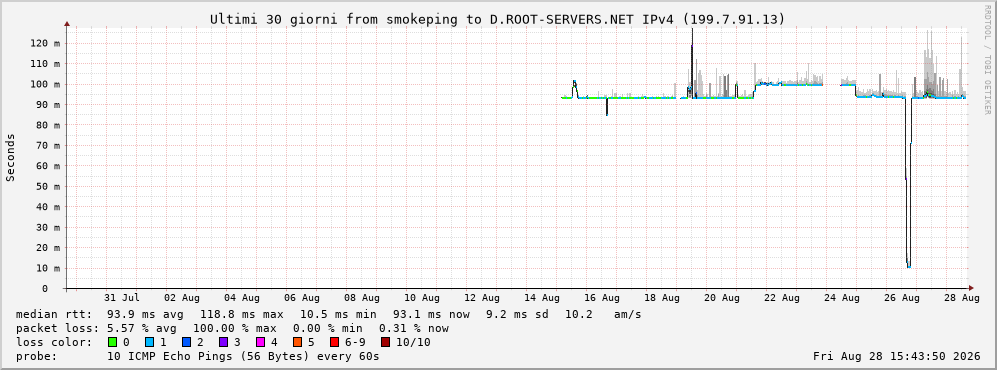Click the blue loss color 2 swatch
The width and height of the screenshot is (997, 370).
coord(187,343)
